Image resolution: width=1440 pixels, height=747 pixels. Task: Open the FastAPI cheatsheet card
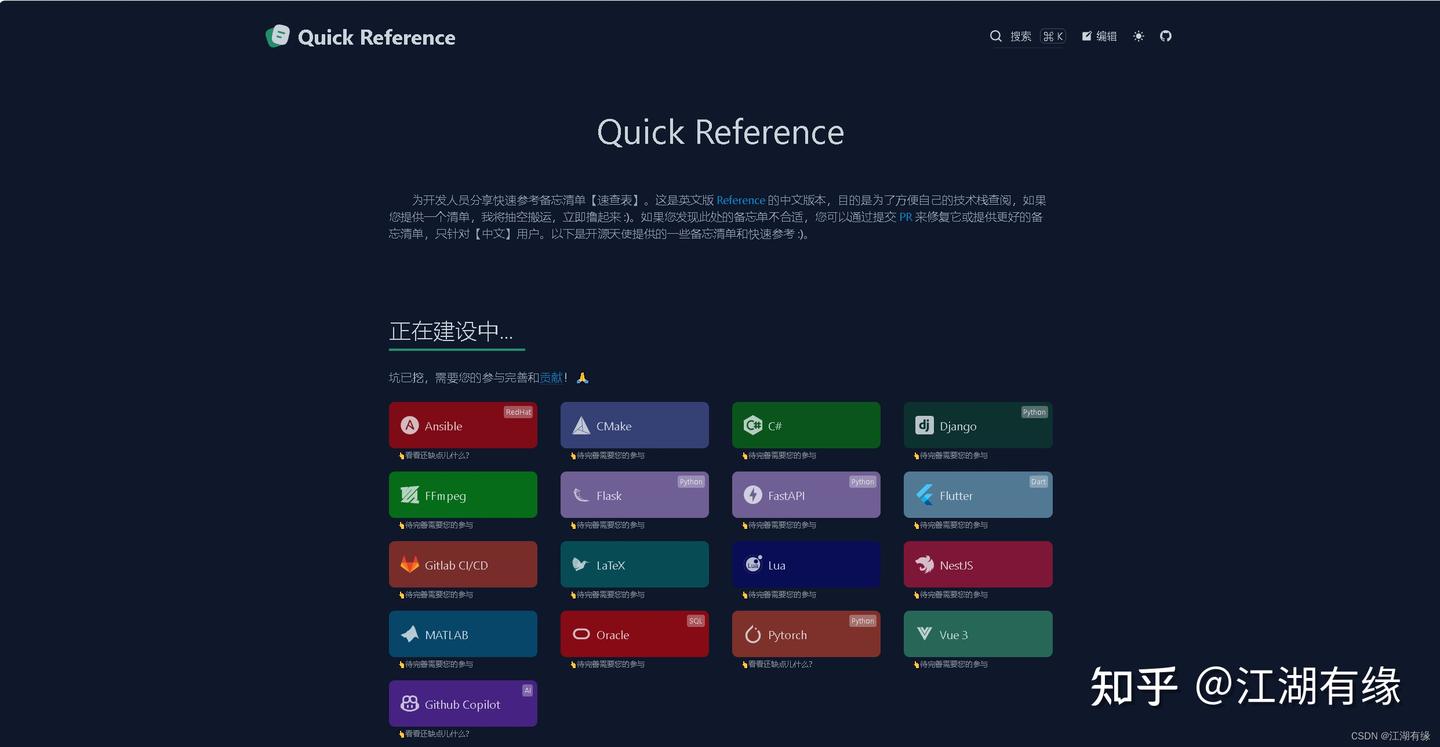tap(806, 494)
